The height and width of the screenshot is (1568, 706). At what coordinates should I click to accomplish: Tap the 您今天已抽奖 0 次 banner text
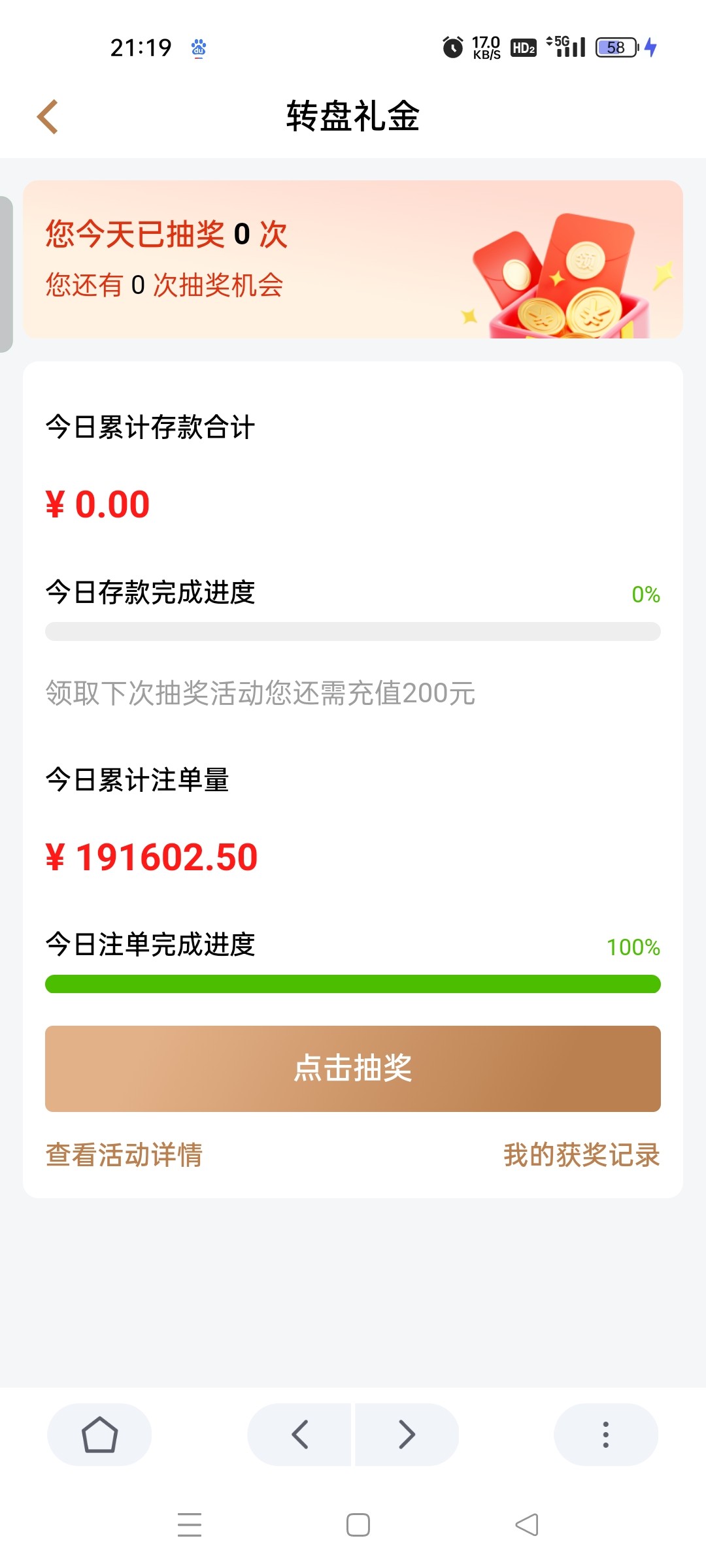tap(167, 234)
